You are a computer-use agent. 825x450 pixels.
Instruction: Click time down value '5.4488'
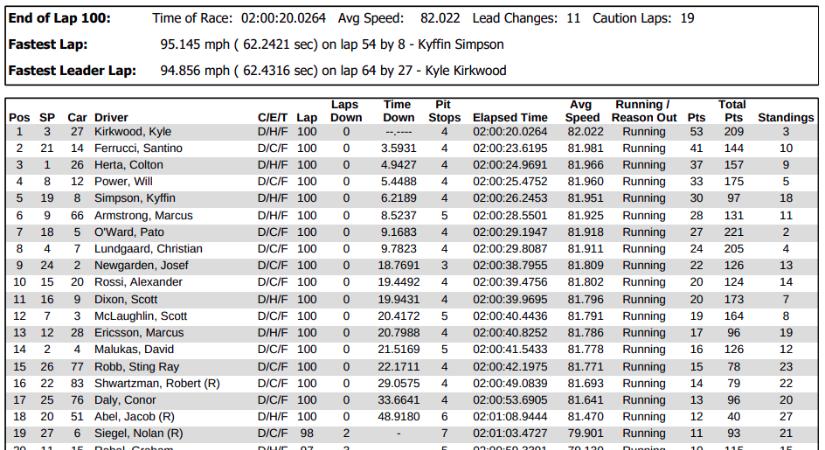399,182
